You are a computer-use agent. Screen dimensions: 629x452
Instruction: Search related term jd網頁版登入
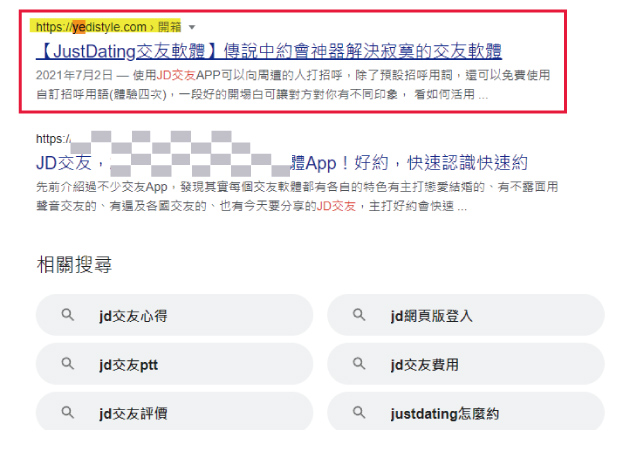click(x=466, y=316)
